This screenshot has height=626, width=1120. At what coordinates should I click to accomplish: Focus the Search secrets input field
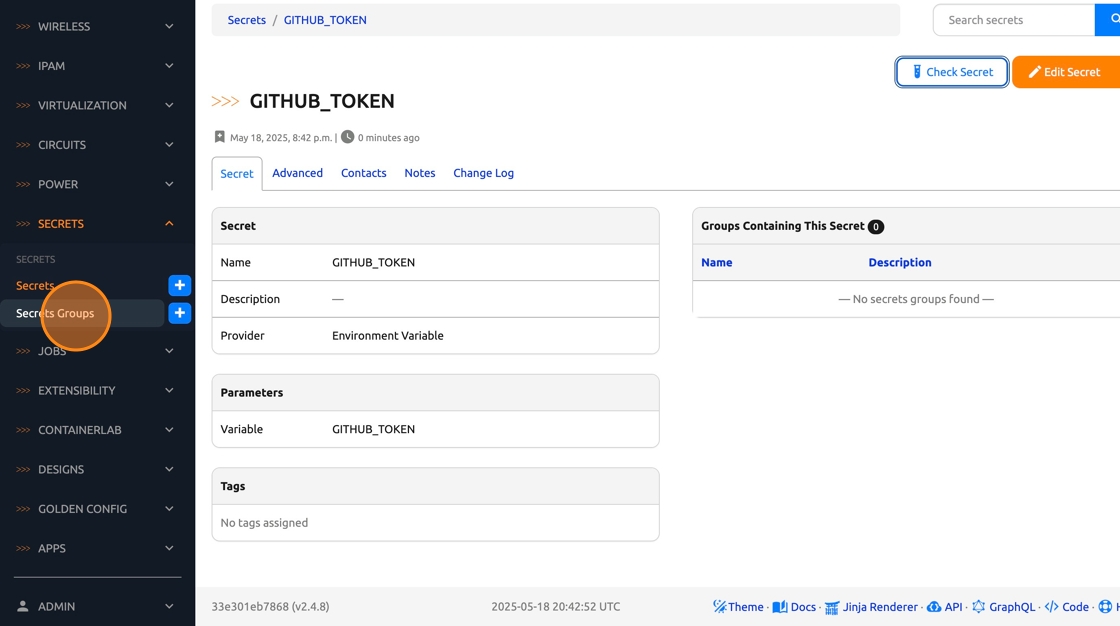pos(1012,20)
